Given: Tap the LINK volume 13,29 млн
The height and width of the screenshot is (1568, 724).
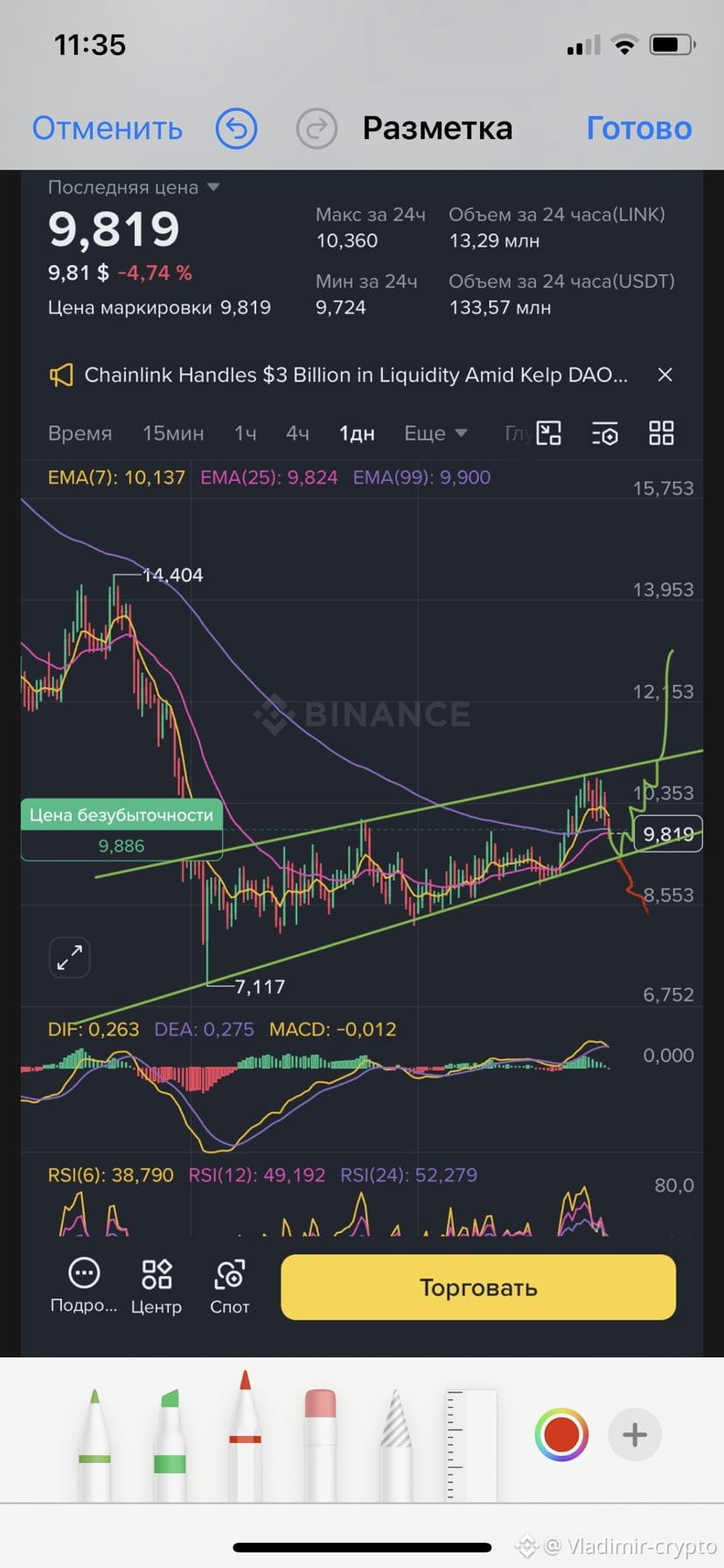Looking at the screenshot, I should coord(494,241).
